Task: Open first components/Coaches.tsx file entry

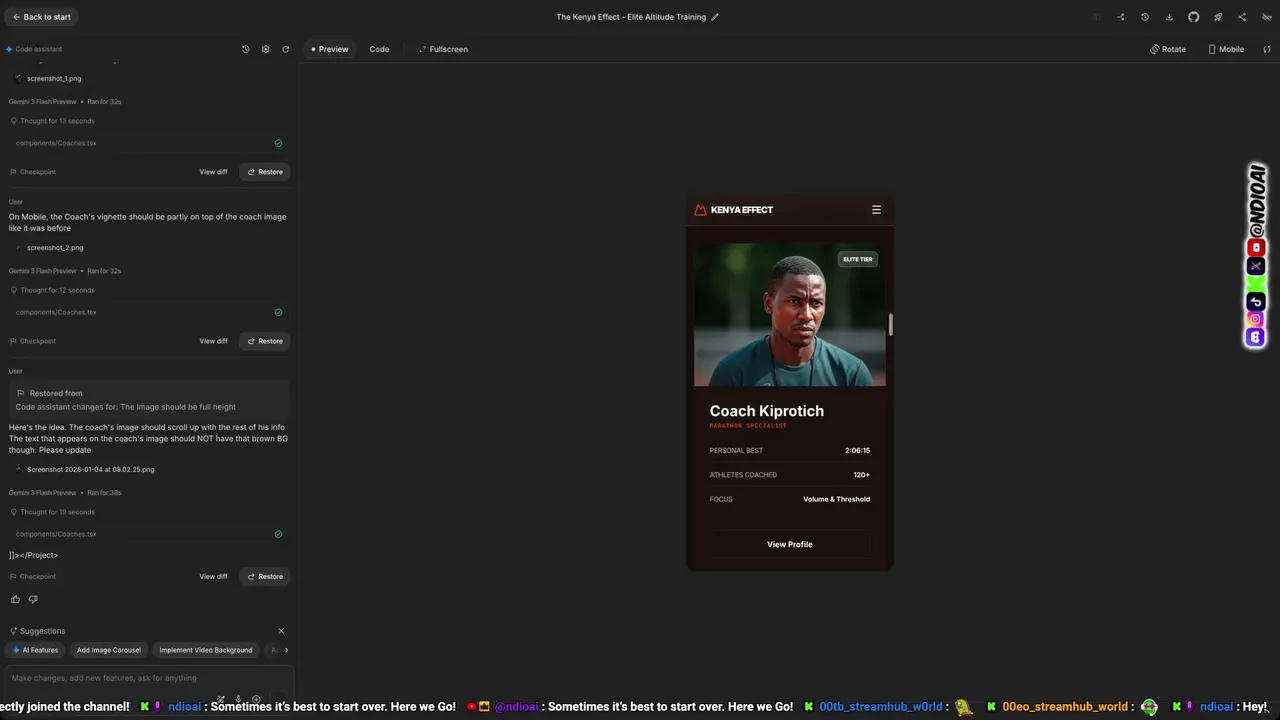Action: click(x=149, y=143)
